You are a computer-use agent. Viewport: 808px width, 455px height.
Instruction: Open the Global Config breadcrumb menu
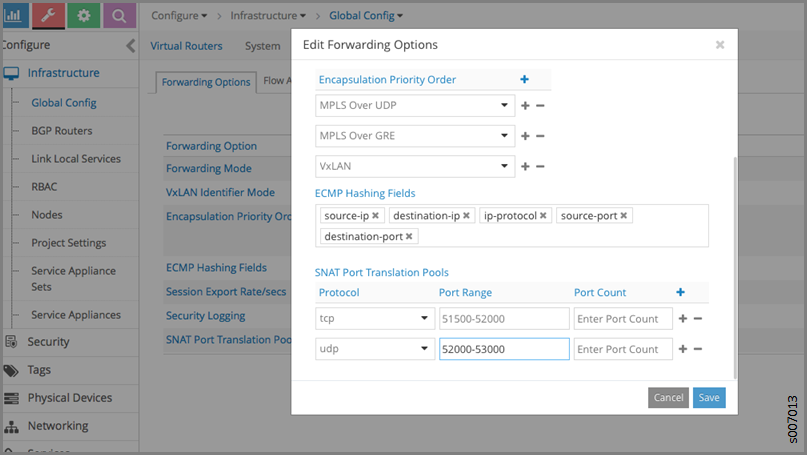coord(366,15)
